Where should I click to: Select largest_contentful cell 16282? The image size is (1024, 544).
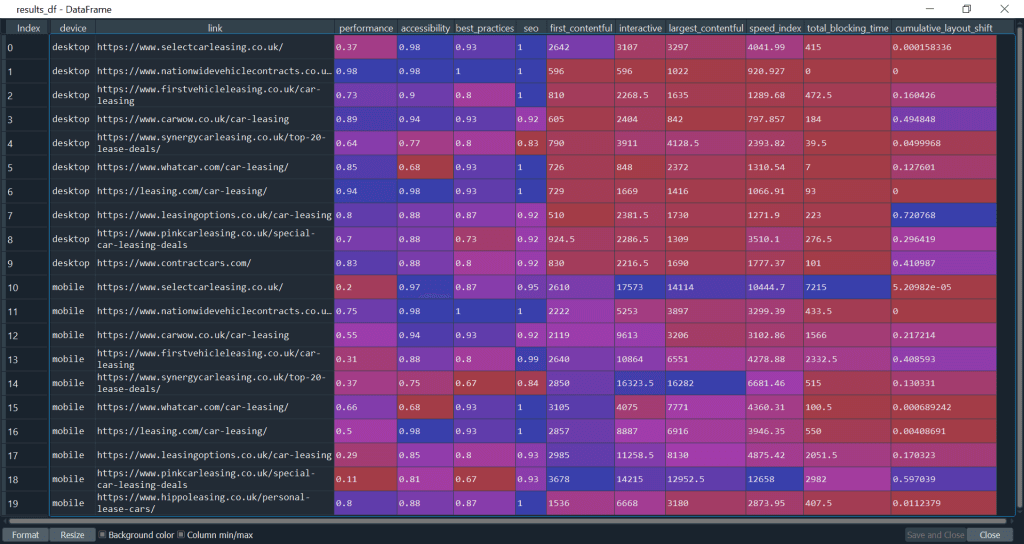tap(705, 383)
